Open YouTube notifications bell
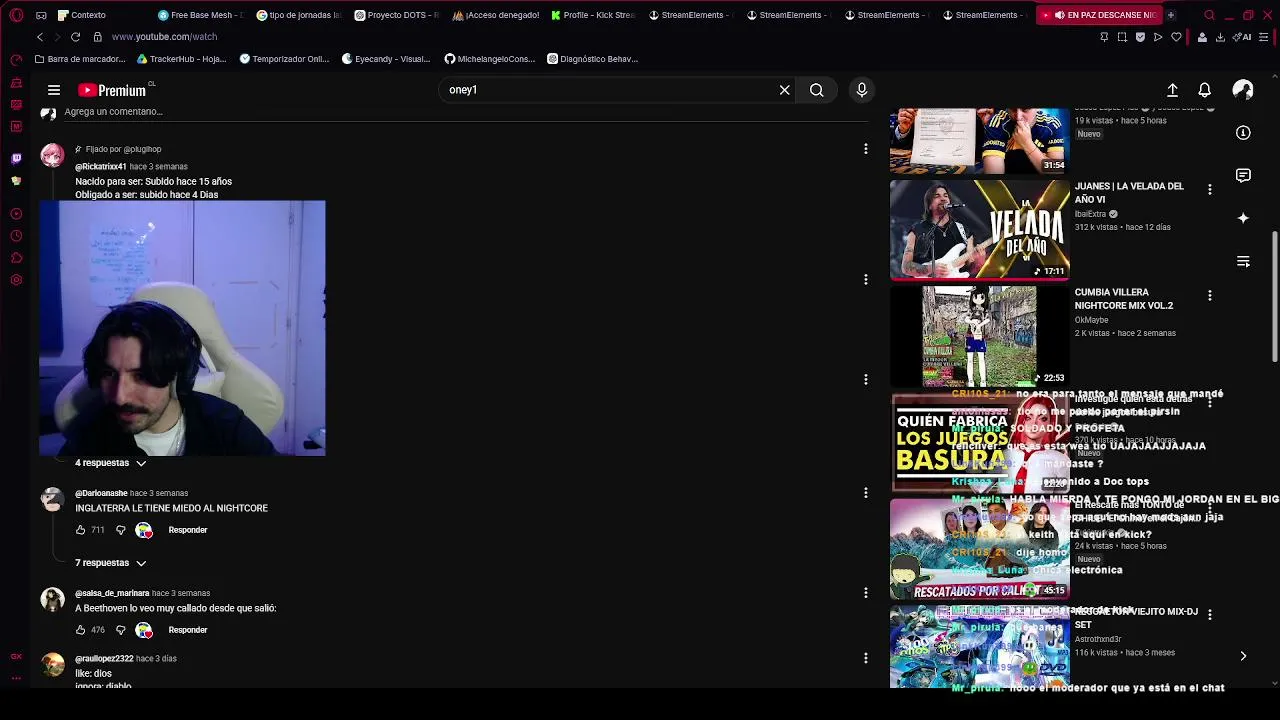Image resolution: width=1280 pixels, height=720 pixels. tap(1205, 90)
